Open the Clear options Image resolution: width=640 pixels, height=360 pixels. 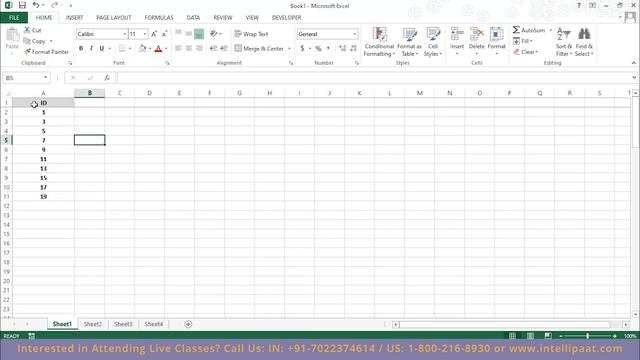tap(526, 52)
